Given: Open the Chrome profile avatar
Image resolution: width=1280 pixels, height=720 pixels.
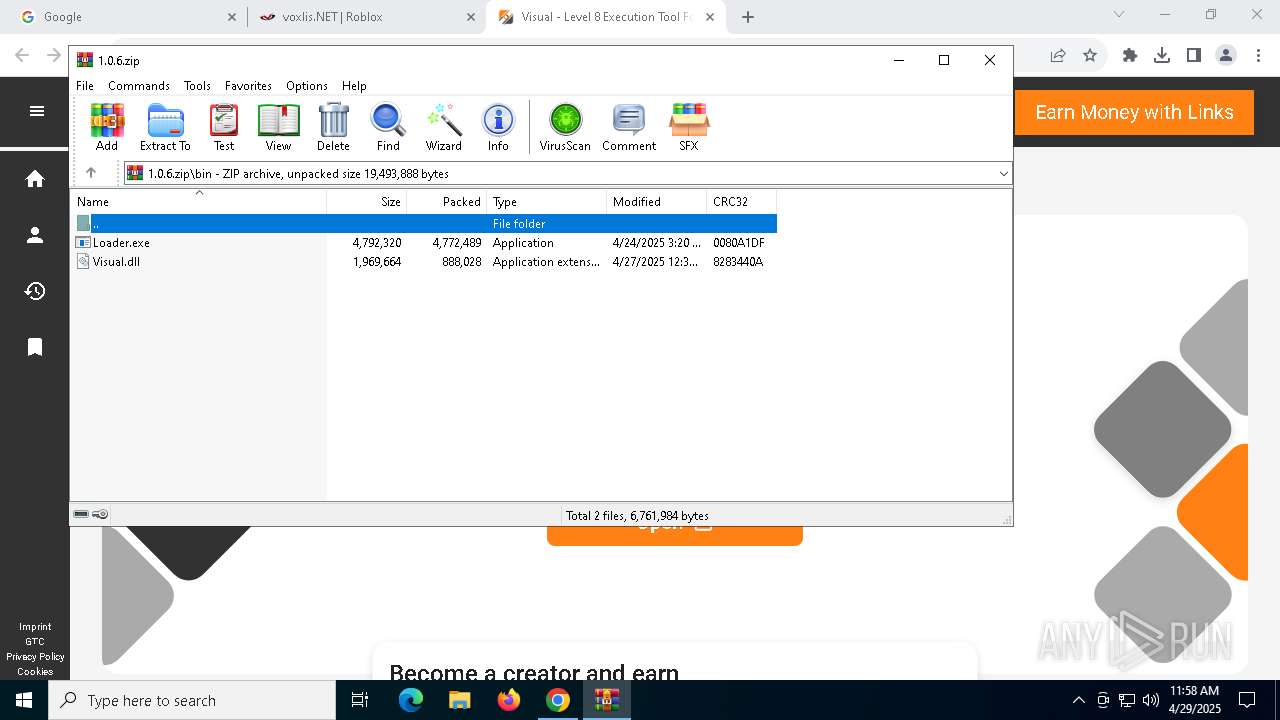Looking at the screenshot, I should pos(1226,56).
